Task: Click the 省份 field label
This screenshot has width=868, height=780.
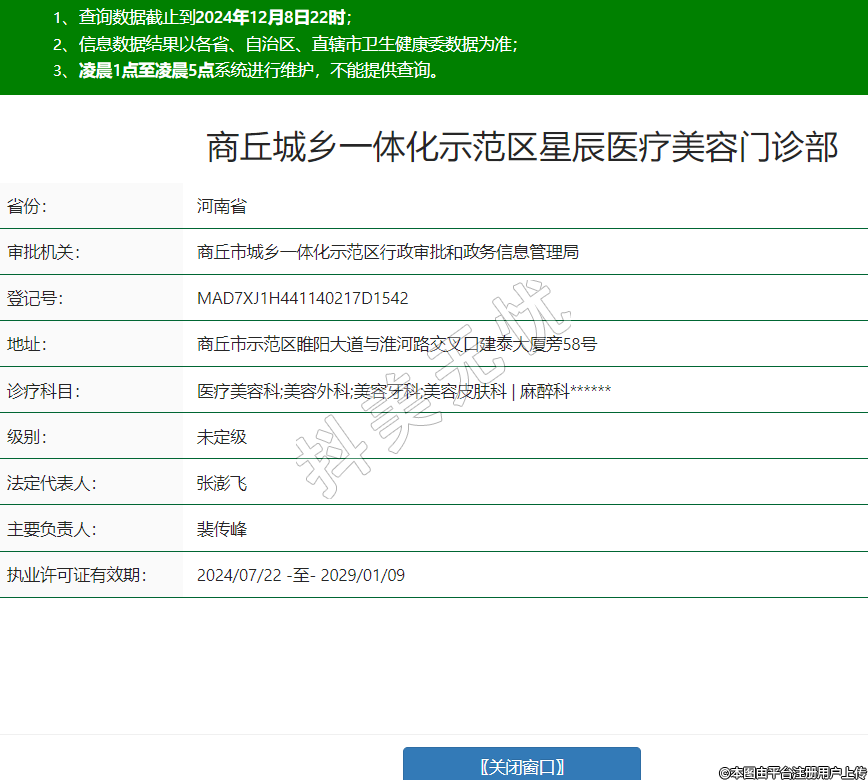Action: click(x=27, y=207)
